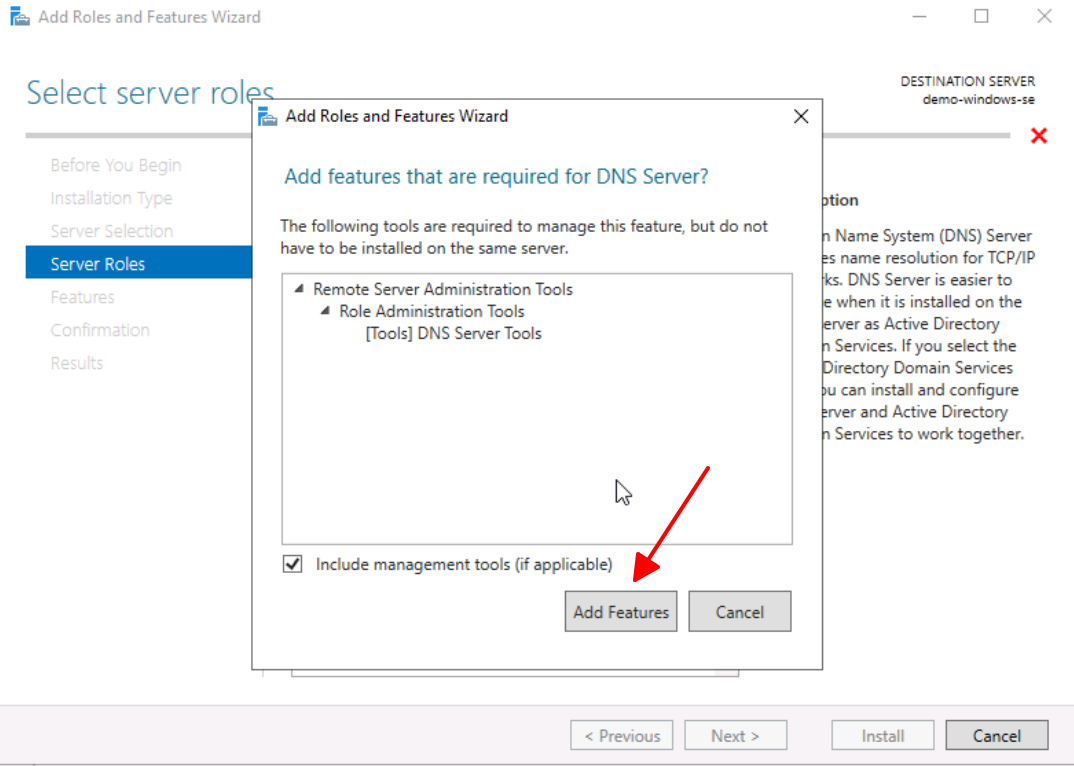Screen dimensions: 1074x766
Task: Select the [Tools] DNS Server Tools item
Action: coord(453,334)
